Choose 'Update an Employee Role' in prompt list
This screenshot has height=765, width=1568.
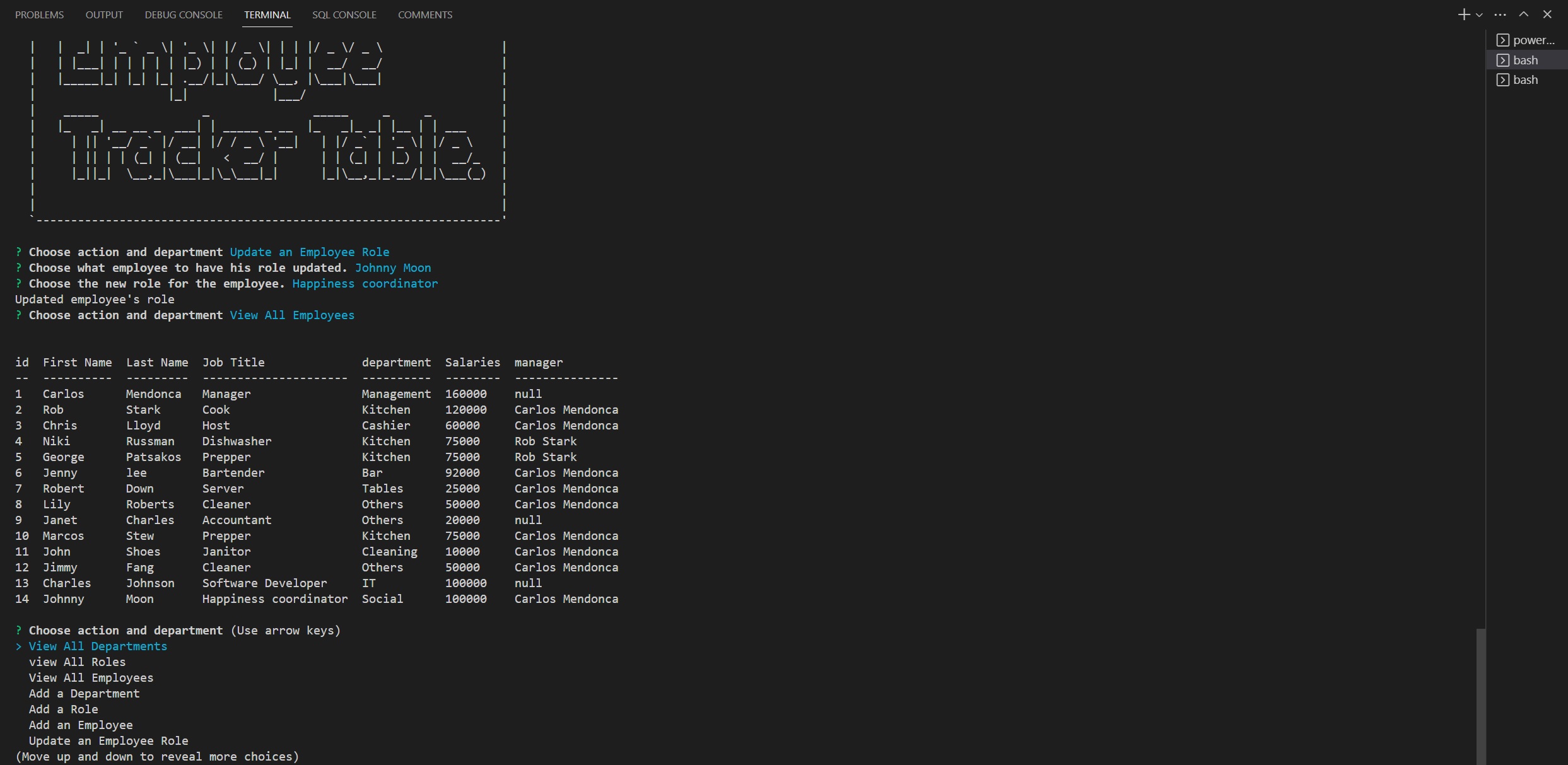pyautogui.click(x=108, y=741)
